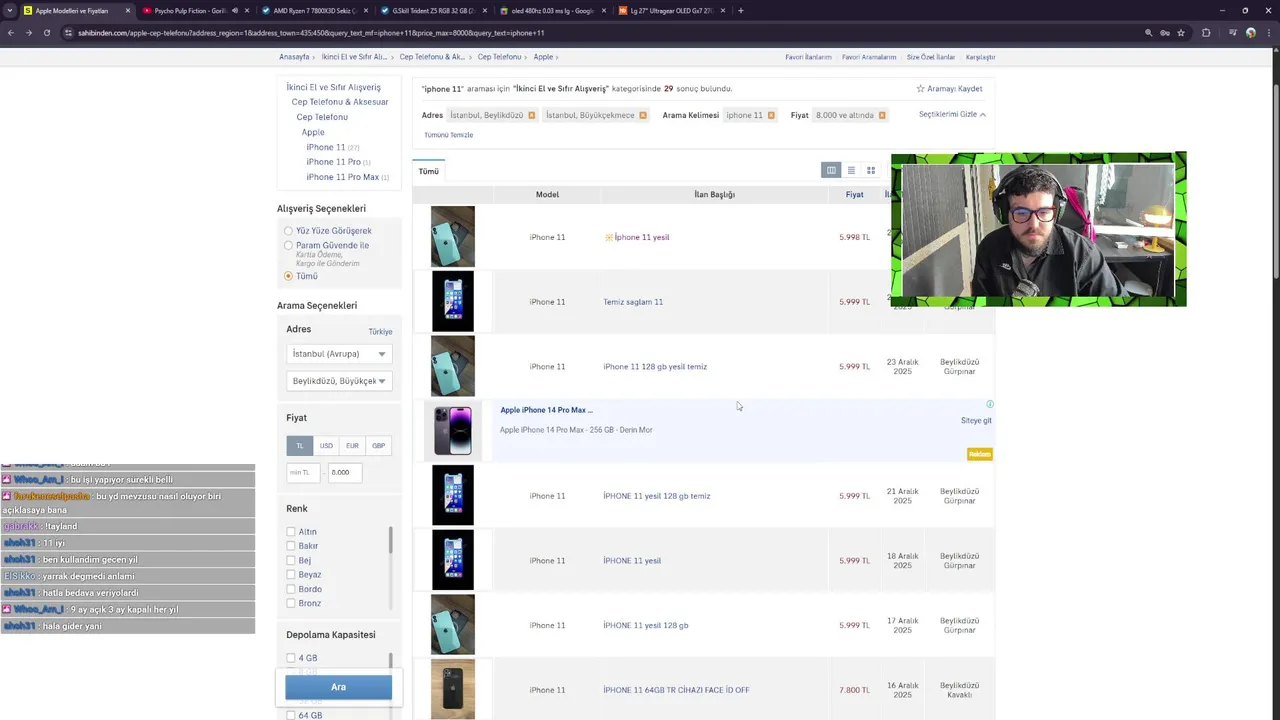
Task: Select the Tümü shopping option radio
Action: tap(289, 276)
